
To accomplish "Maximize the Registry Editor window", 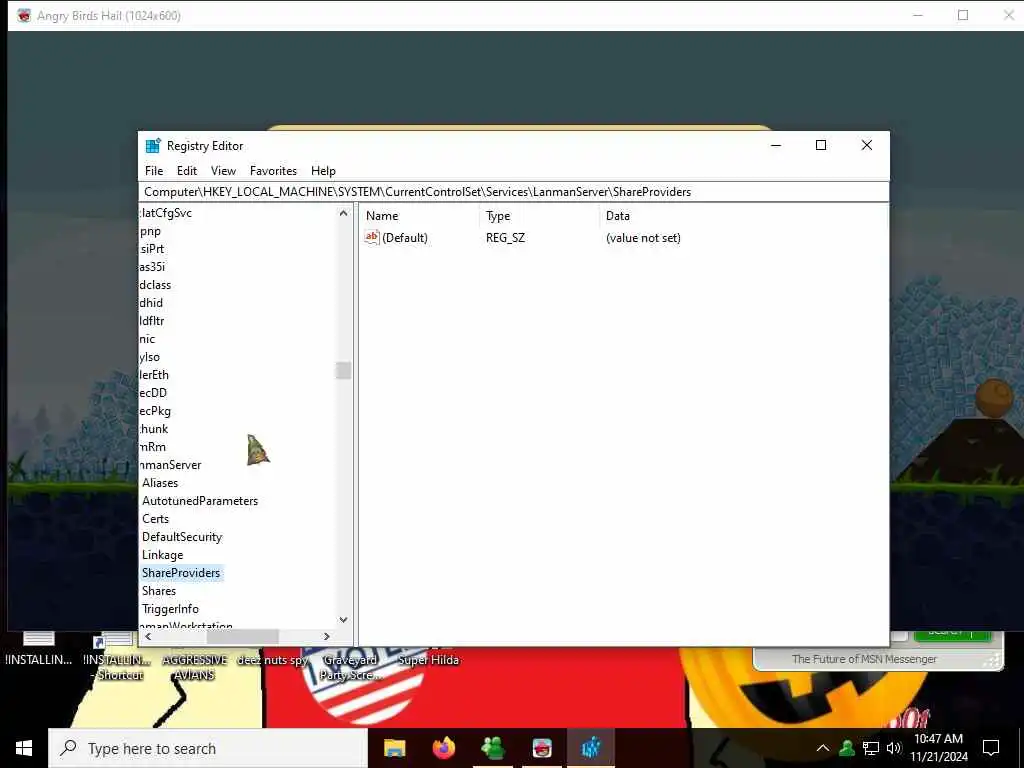I will point(821,145).
